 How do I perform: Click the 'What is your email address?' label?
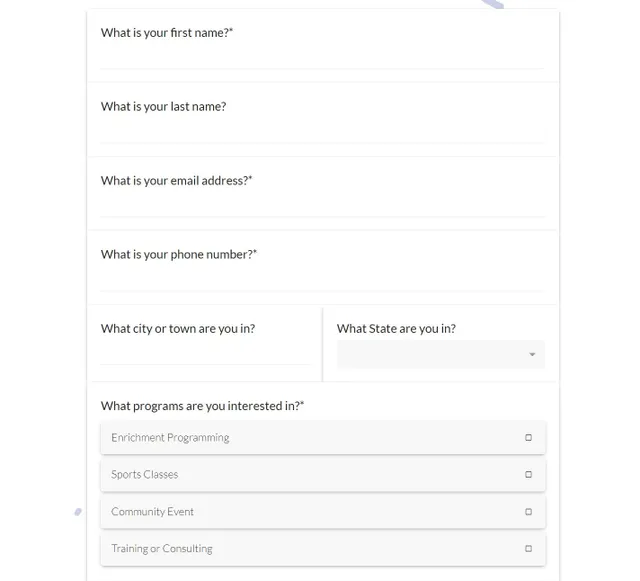pyautogui.click(x=176, y=180)
